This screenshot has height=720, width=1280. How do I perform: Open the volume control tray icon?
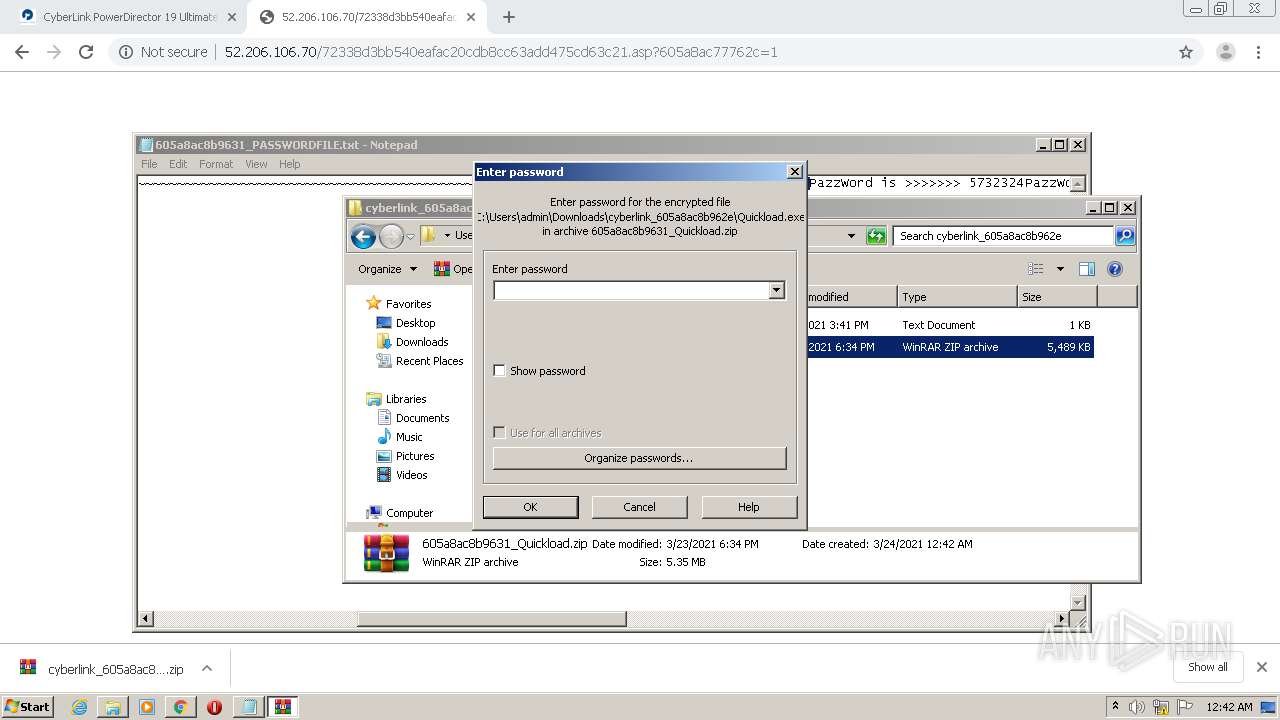tap(1137, 707)
